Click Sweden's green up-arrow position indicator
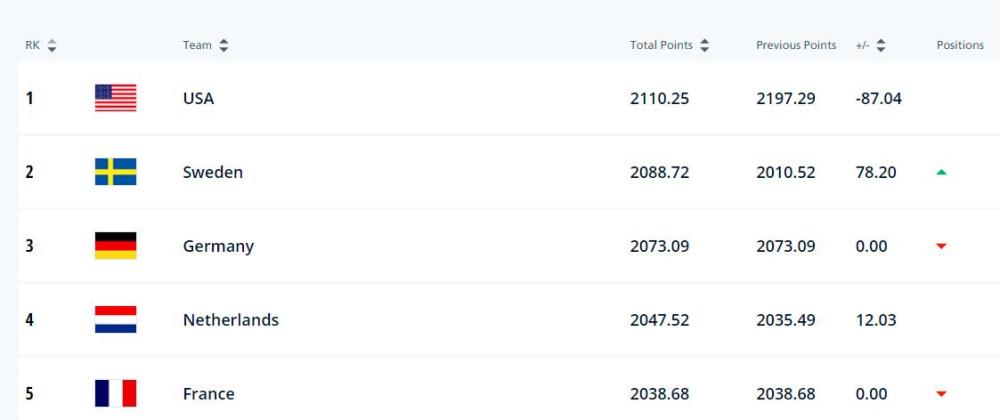 (x=941, y=172)
